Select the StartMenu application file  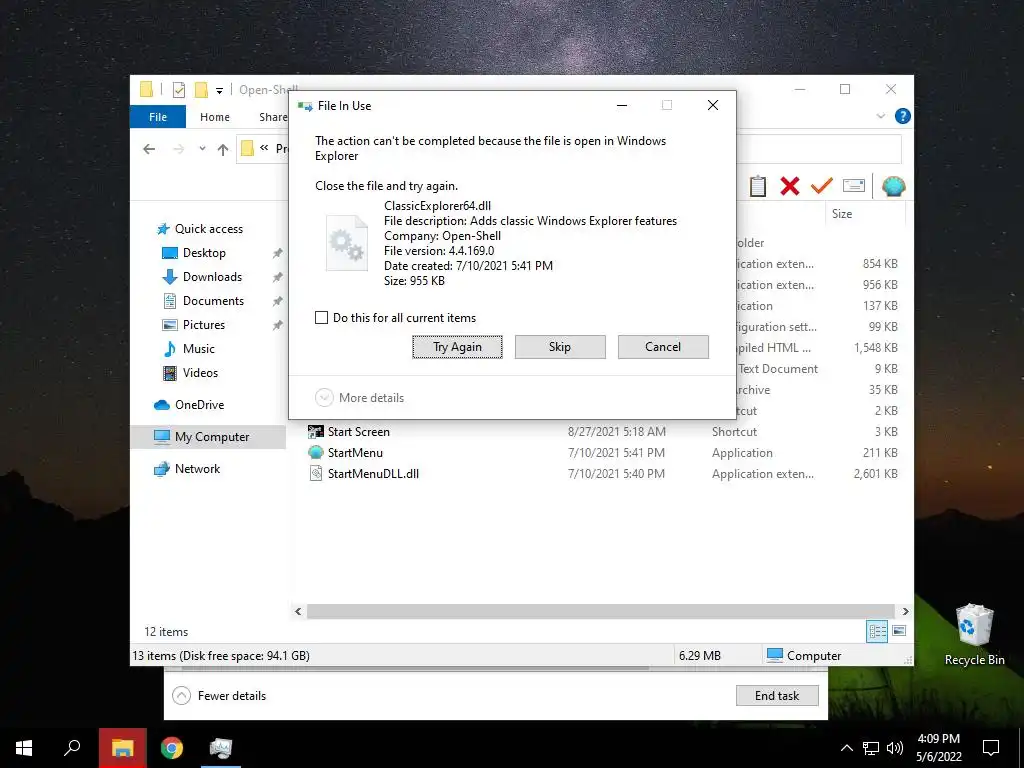pos(355,453)
